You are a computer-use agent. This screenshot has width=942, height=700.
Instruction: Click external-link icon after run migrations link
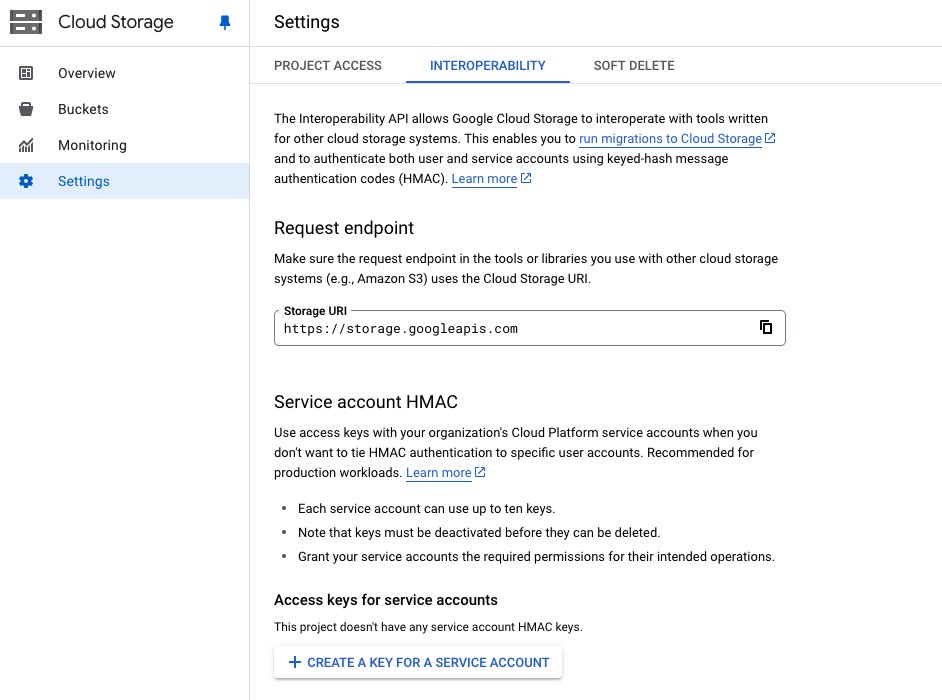[x=770, y=138]
